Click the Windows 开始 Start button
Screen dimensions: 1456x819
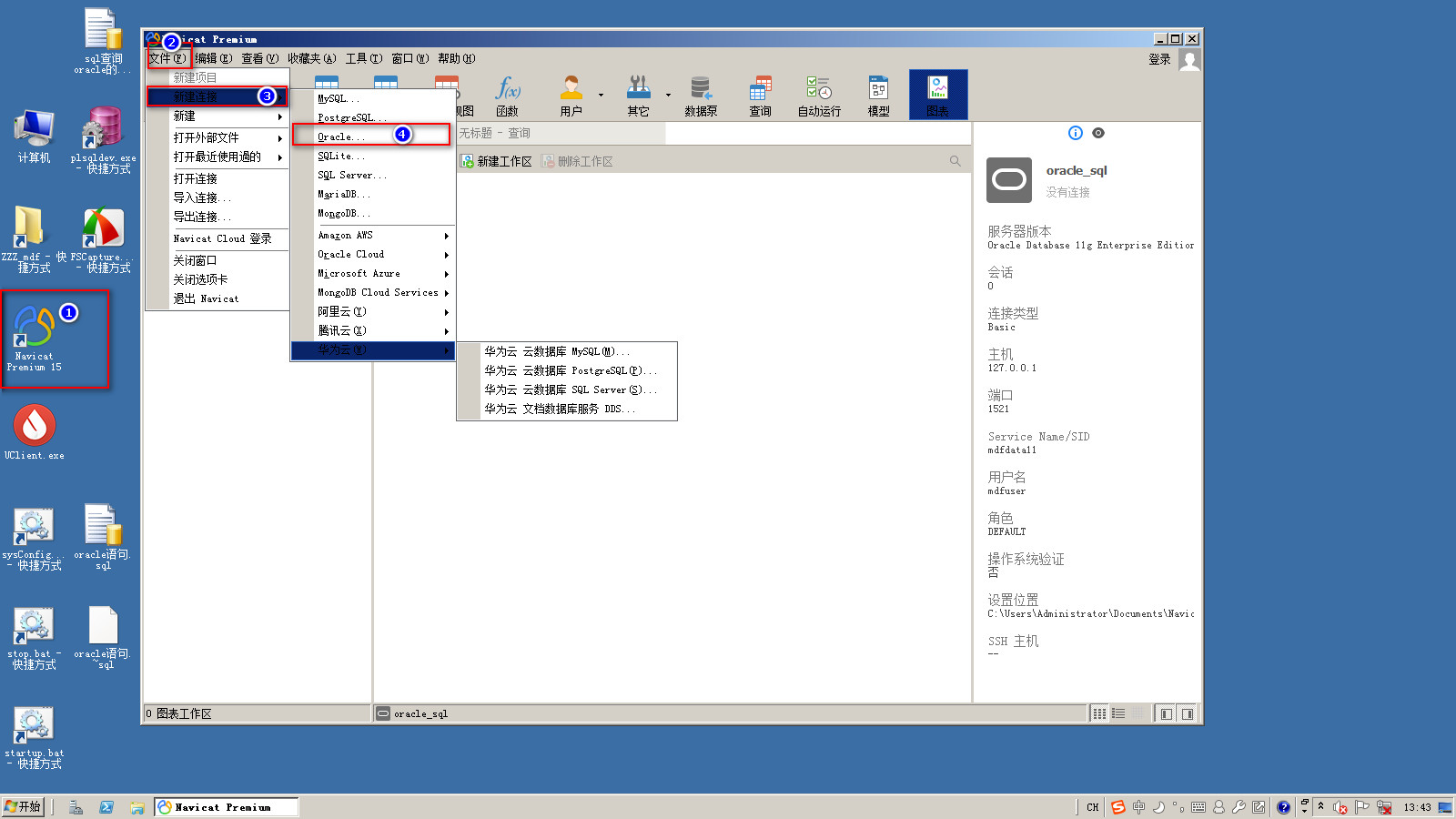(23, 806)
